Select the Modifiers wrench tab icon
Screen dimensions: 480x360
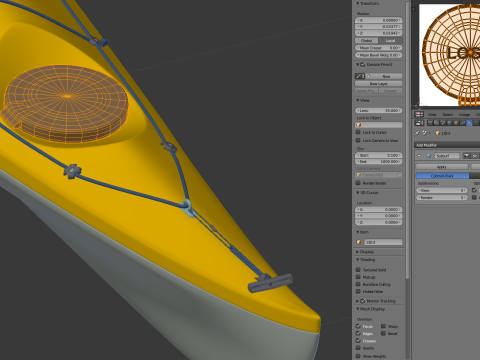[469, 123]
